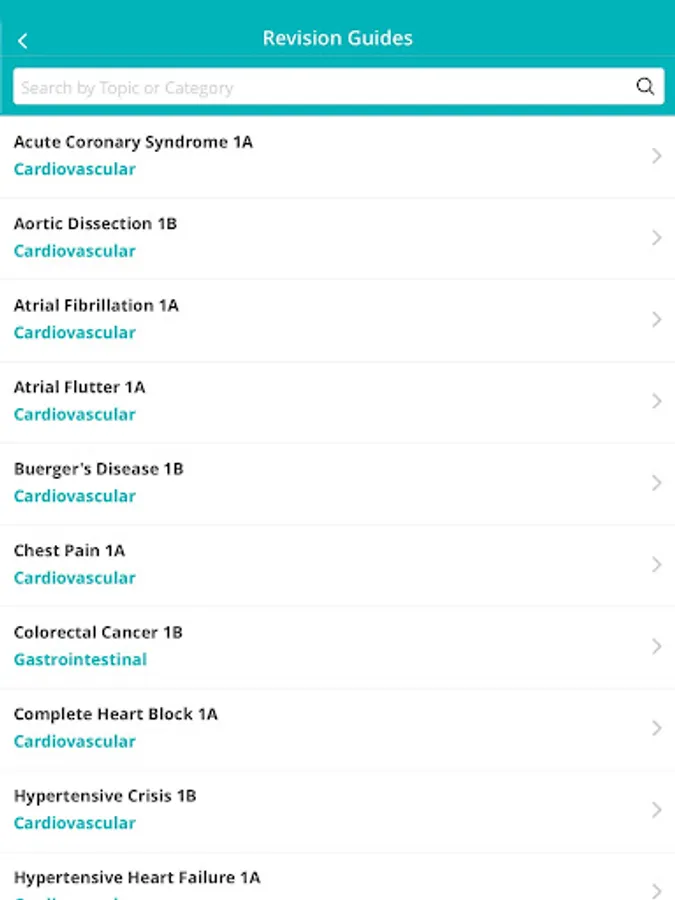Tap the chevron next to Aortic Dissection 1B

click(x=657, y=238)
